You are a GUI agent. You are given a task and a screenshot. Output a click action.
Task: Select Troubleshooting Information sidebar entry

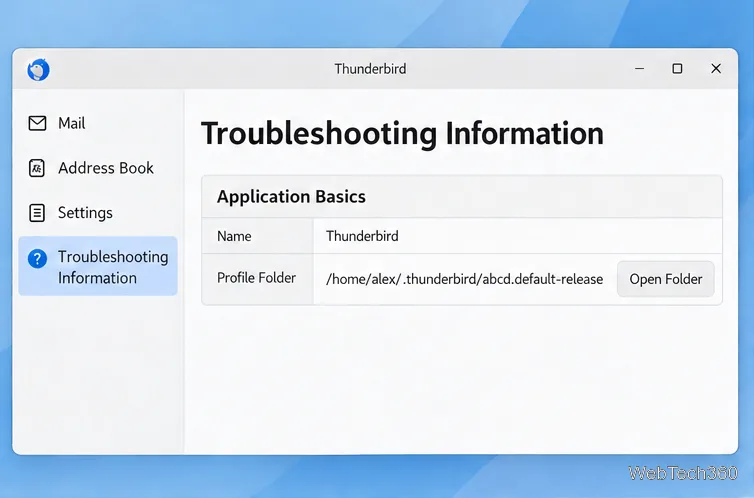click(x=98, y=266)
